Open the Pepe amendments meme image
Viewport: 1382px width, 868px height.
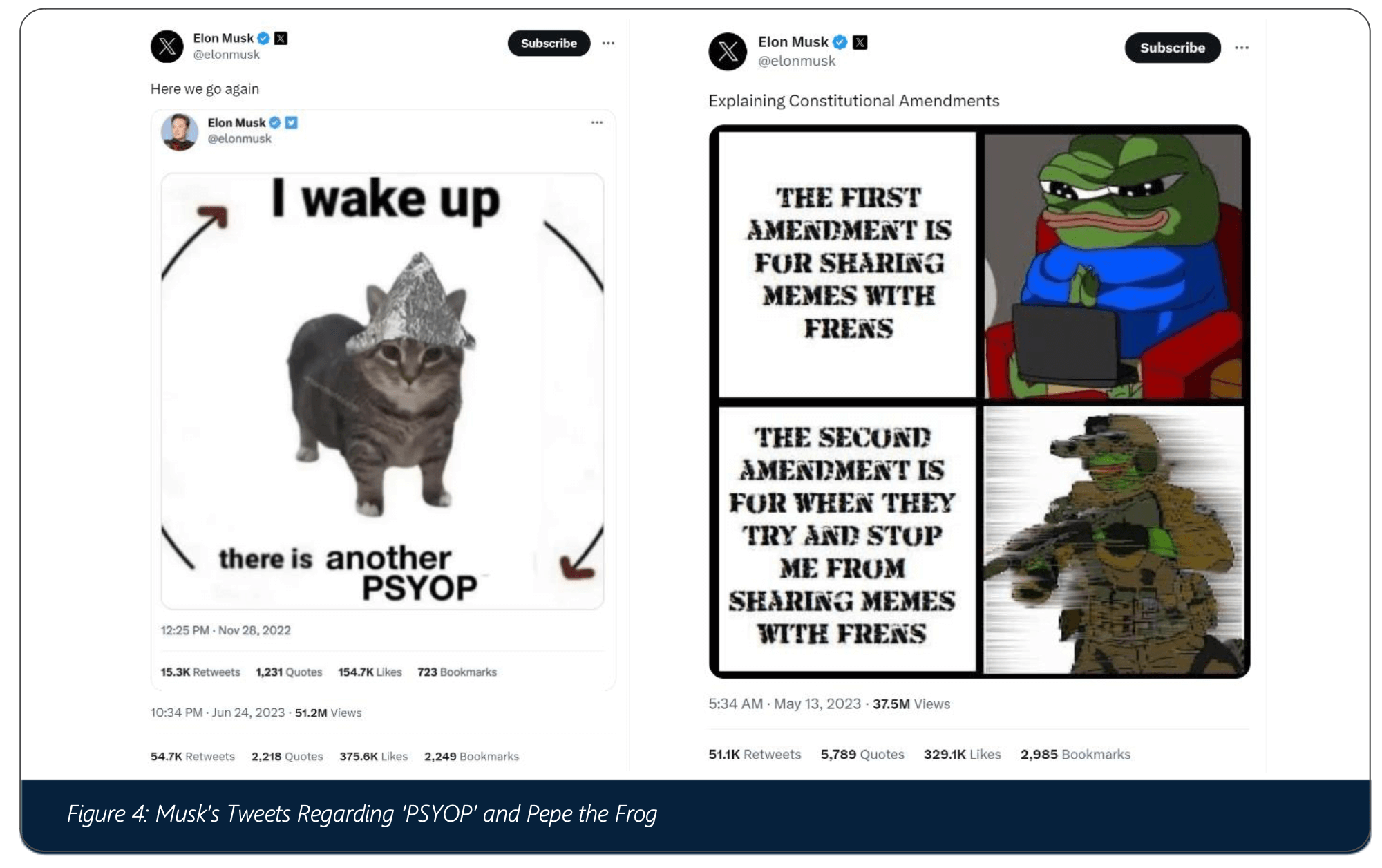click(x=979, y=402)
